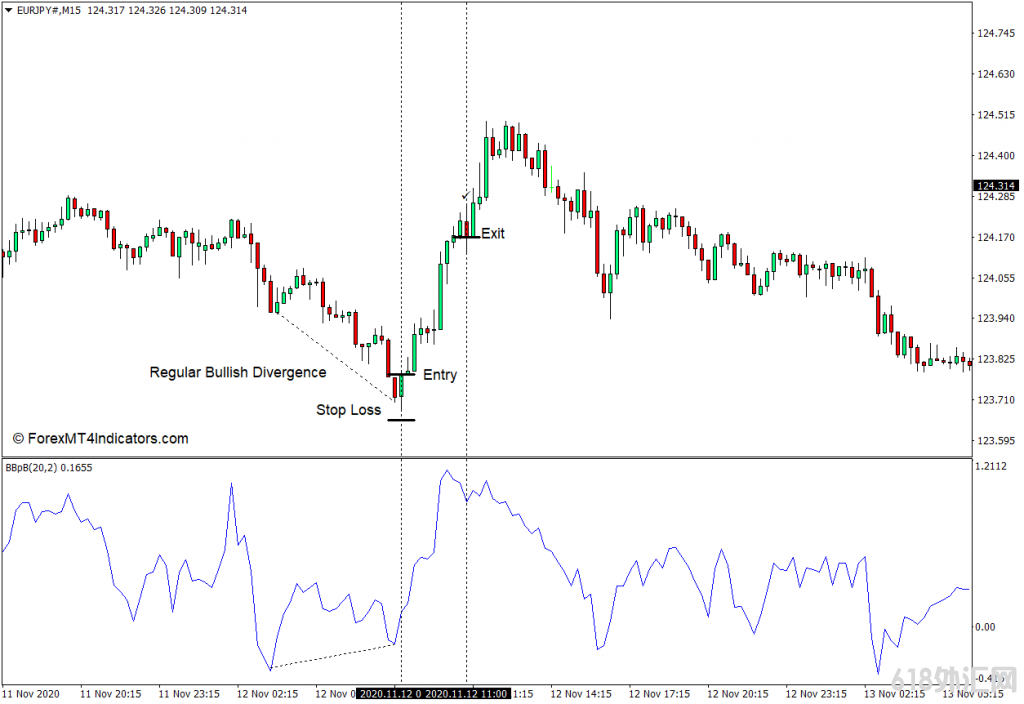1024x704 pixels.
Task: Select the dotted trendline in the BBpB indicator panel
Action: pos(330,656)
